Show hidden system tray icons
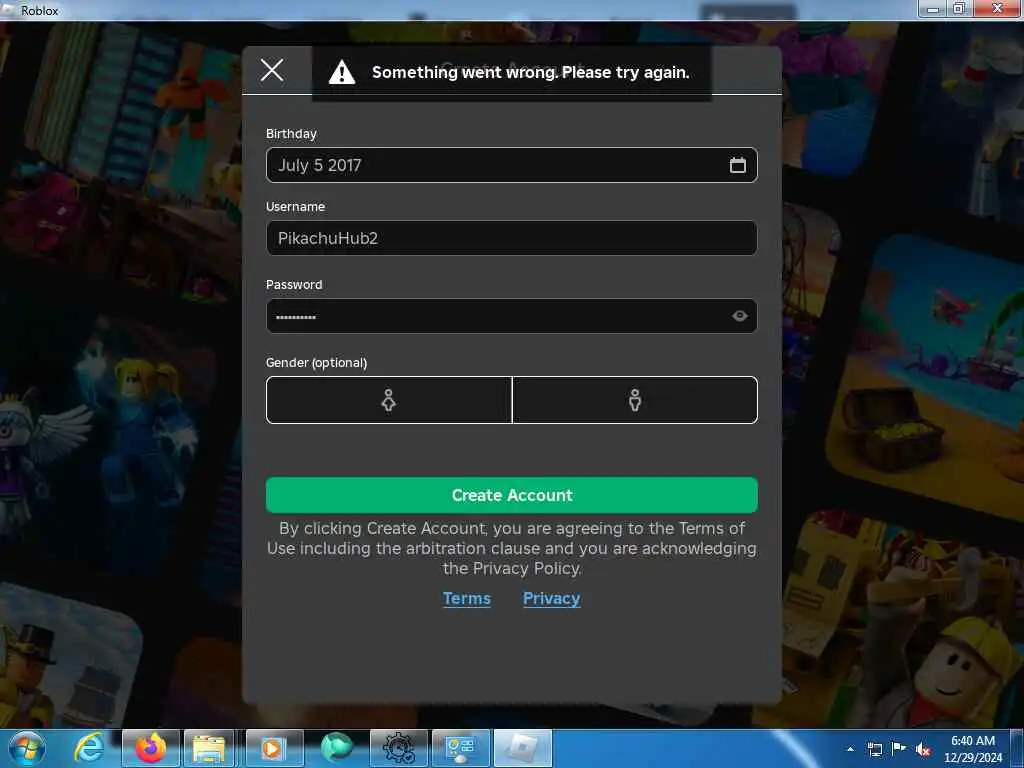Image resolution: width=1024 pixels, height=768 pixels. point(850,749)
